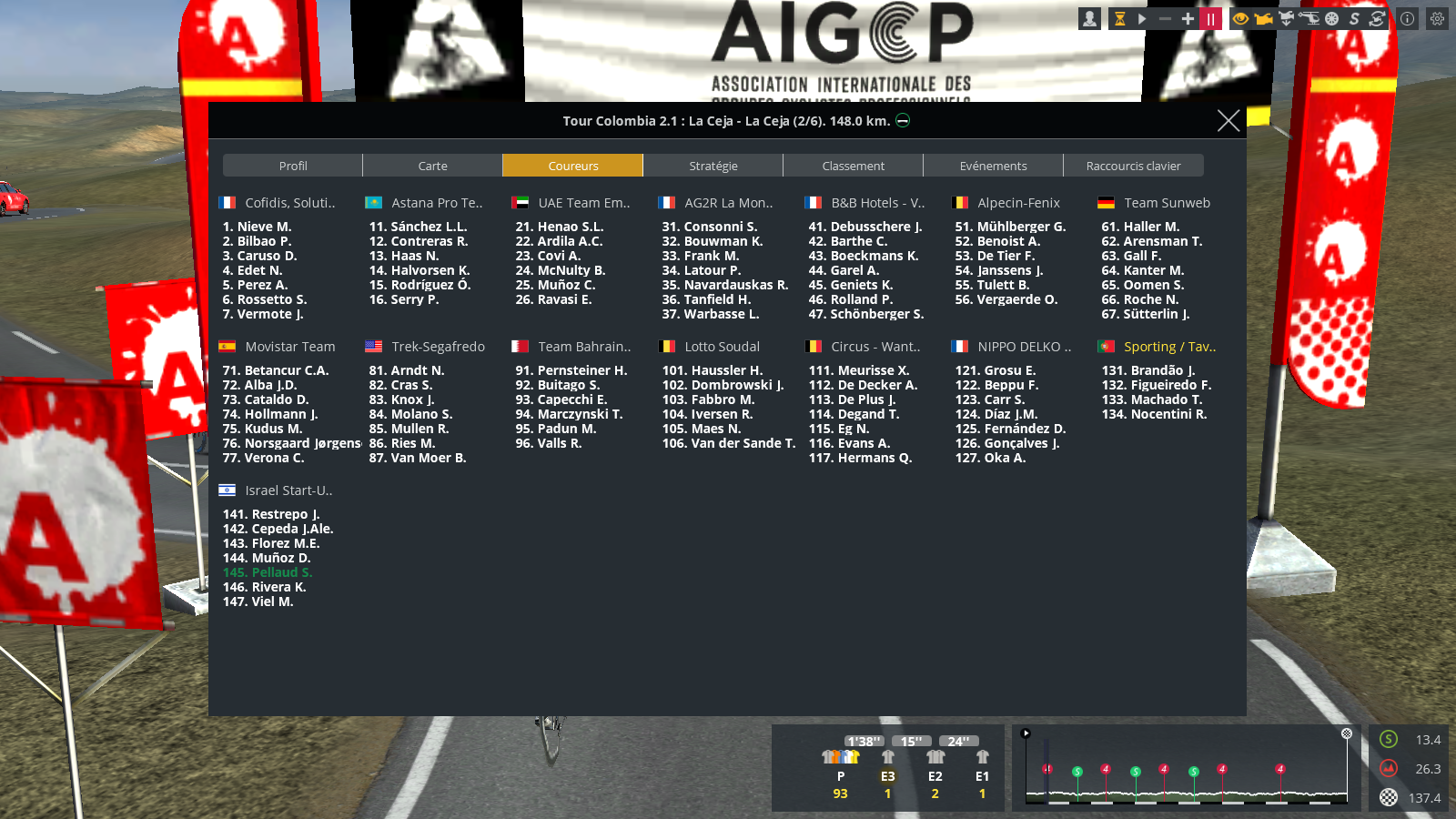
Task: Click the first green sprint marker
Action: (x=1077, y=772)
